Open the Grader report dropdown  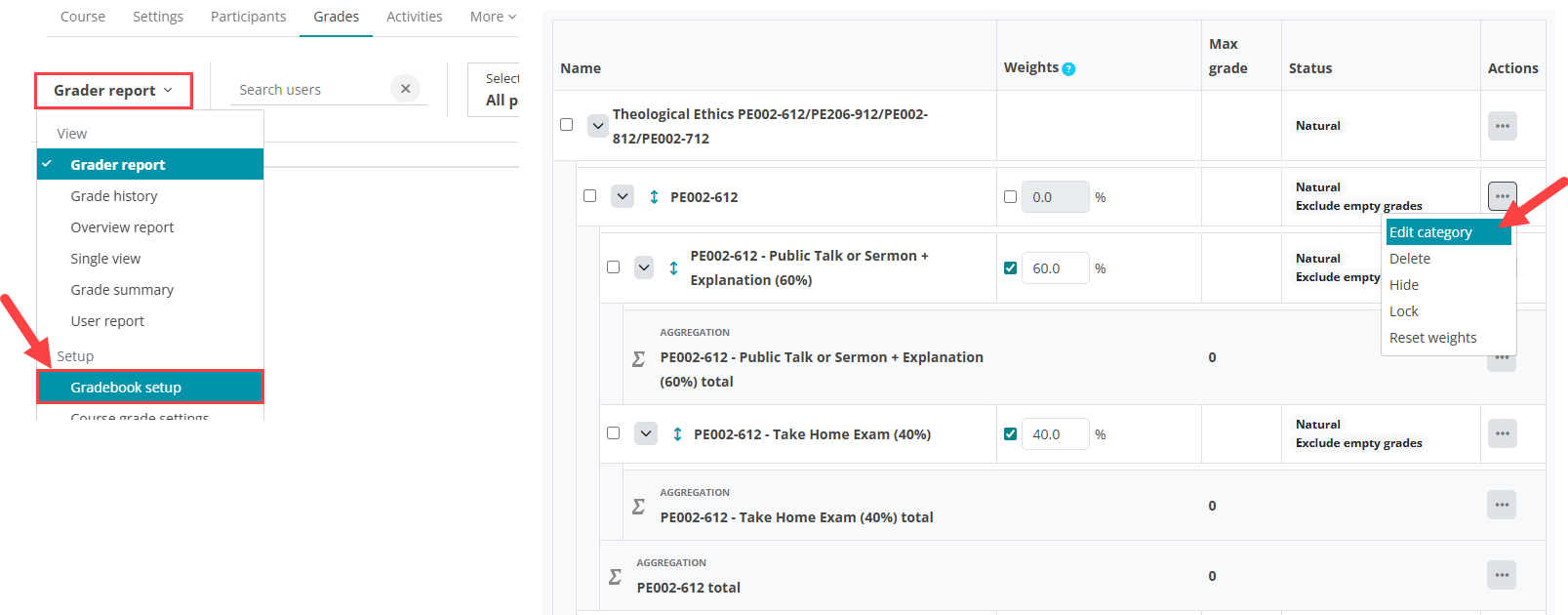(113, 91)
